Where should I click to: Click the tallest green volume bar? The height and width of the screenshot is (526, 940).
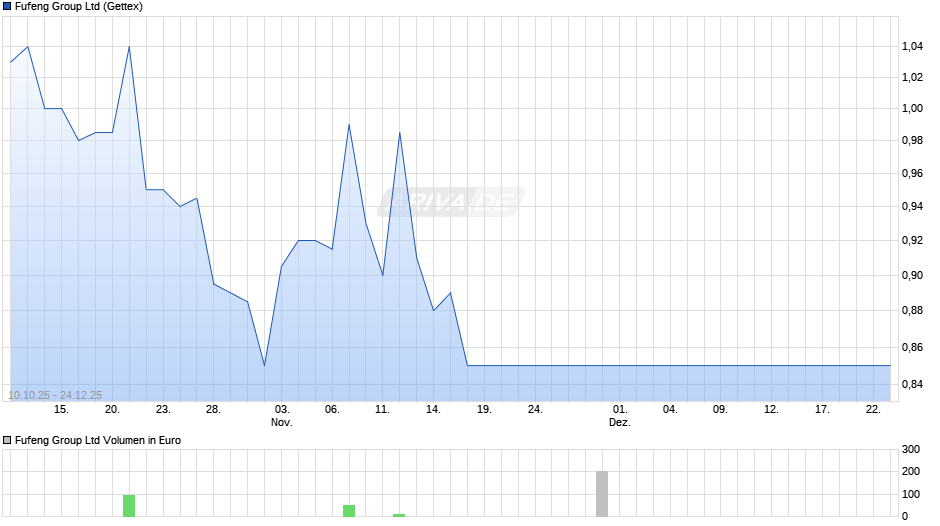click(129, 506)
